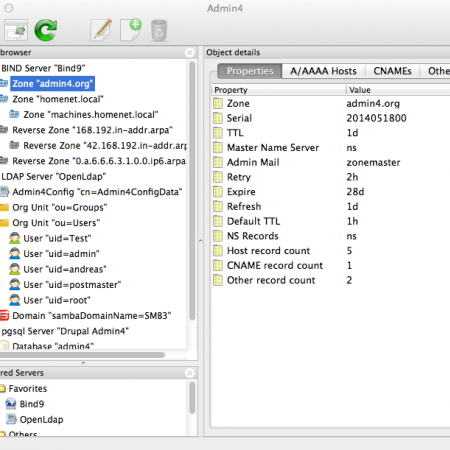
Task: Click the icon of Reverse Zone 42.168.192
Action: point(14,145)
